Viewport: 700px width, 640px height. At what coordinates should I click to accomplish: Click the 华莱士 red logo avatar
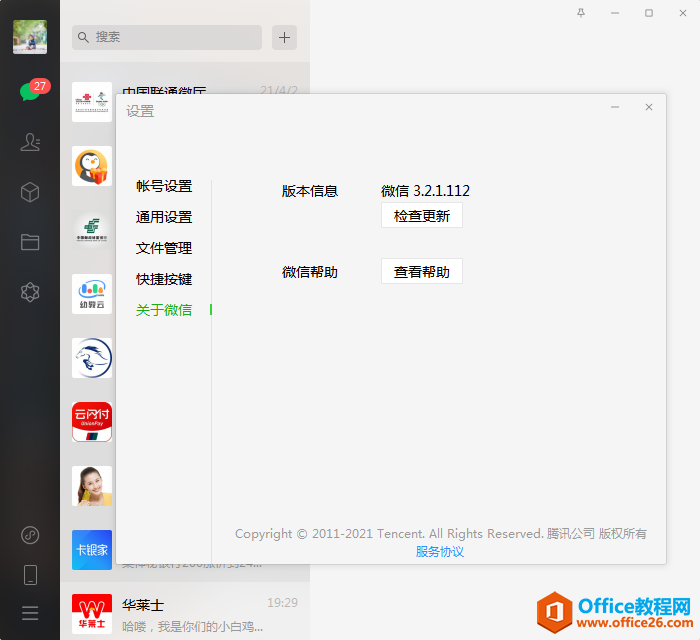pos(92,614)
